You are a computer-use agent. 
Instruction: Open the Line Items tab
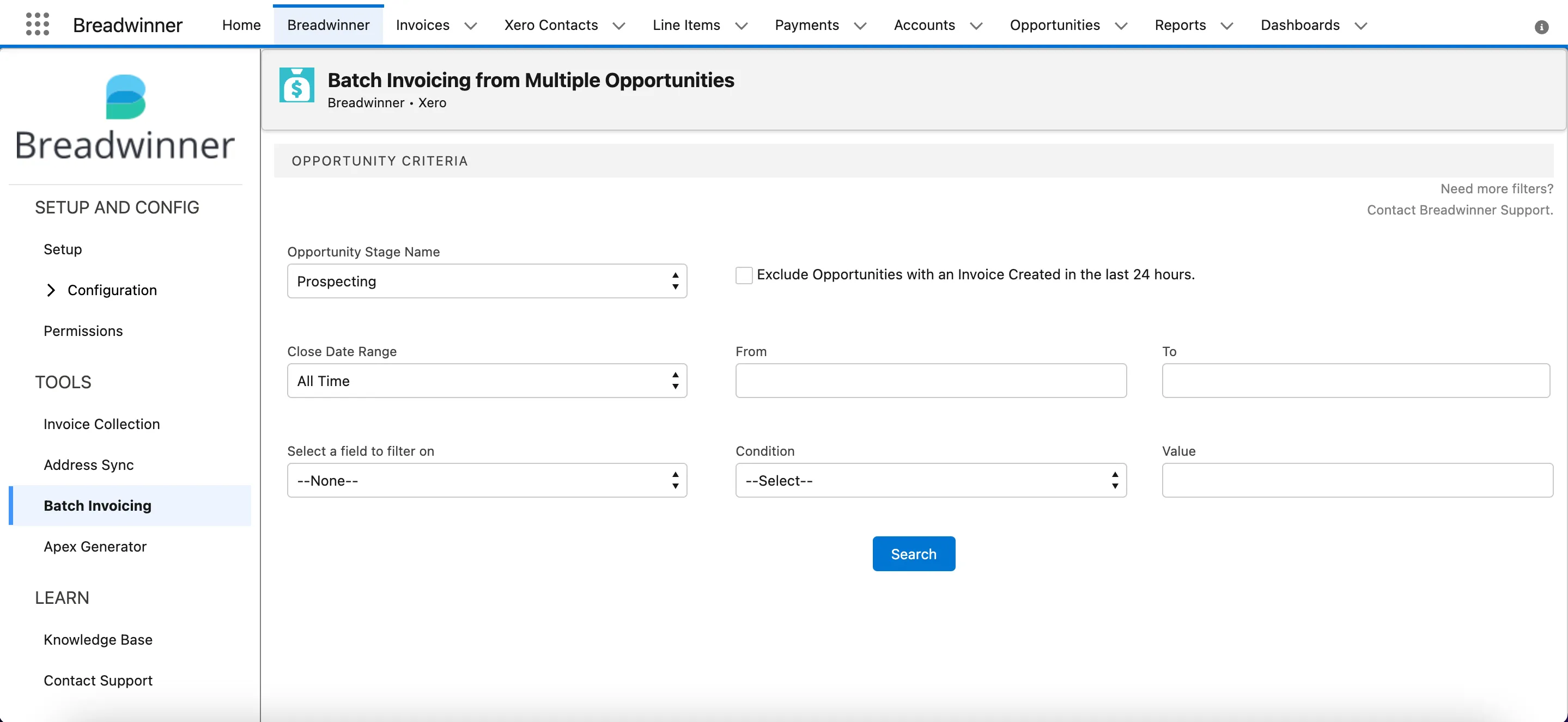(686, 25)
